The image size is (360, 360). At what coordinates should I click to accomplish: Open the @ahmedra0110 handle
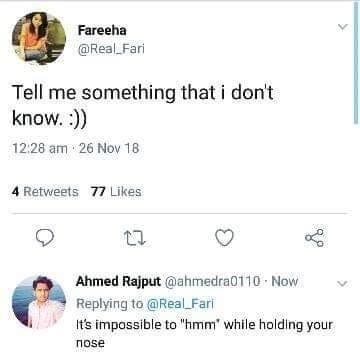tap(212, 282)
